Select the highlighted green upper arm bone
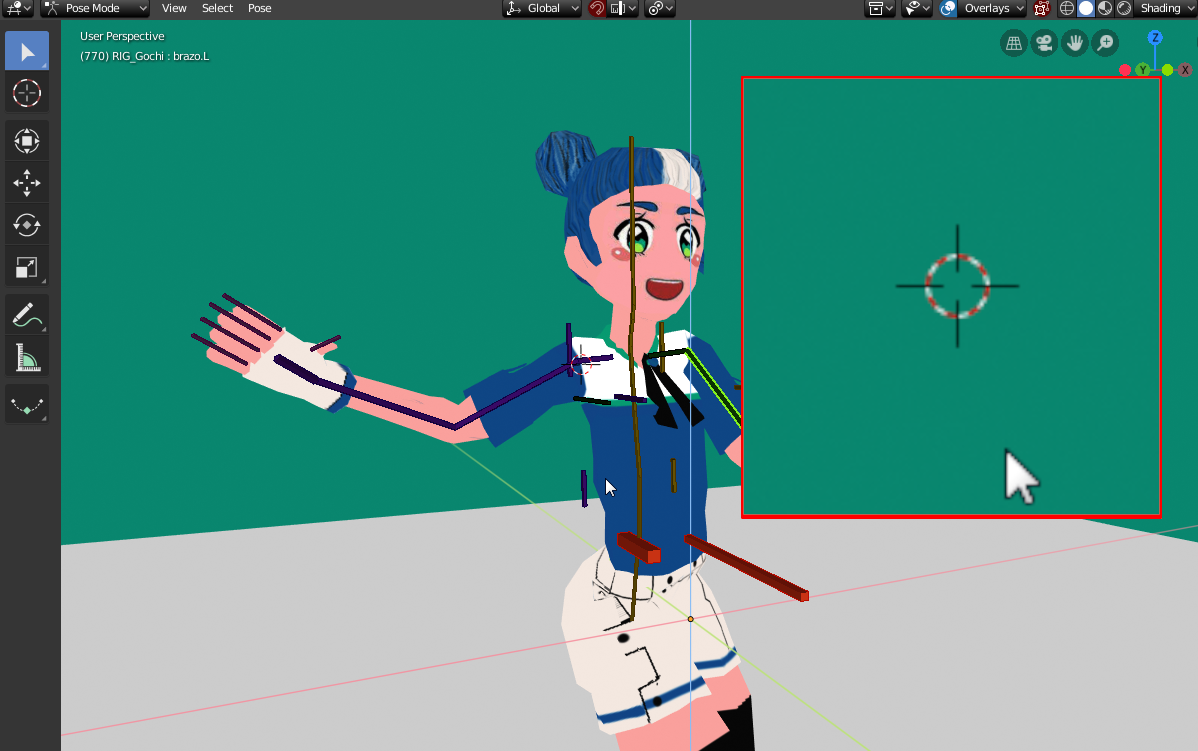The width and height of the screenshot is (1198, 751). point(713,386)
